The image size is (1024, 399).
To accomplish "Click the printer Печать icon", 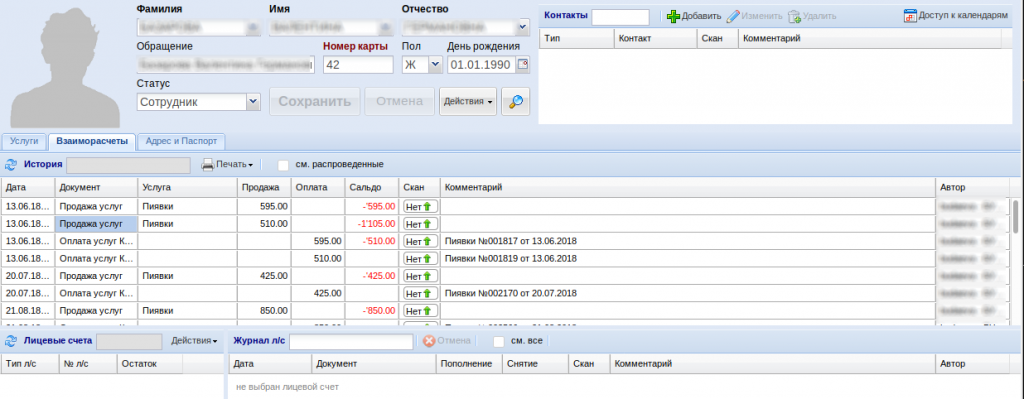I will tap(208, 165).
